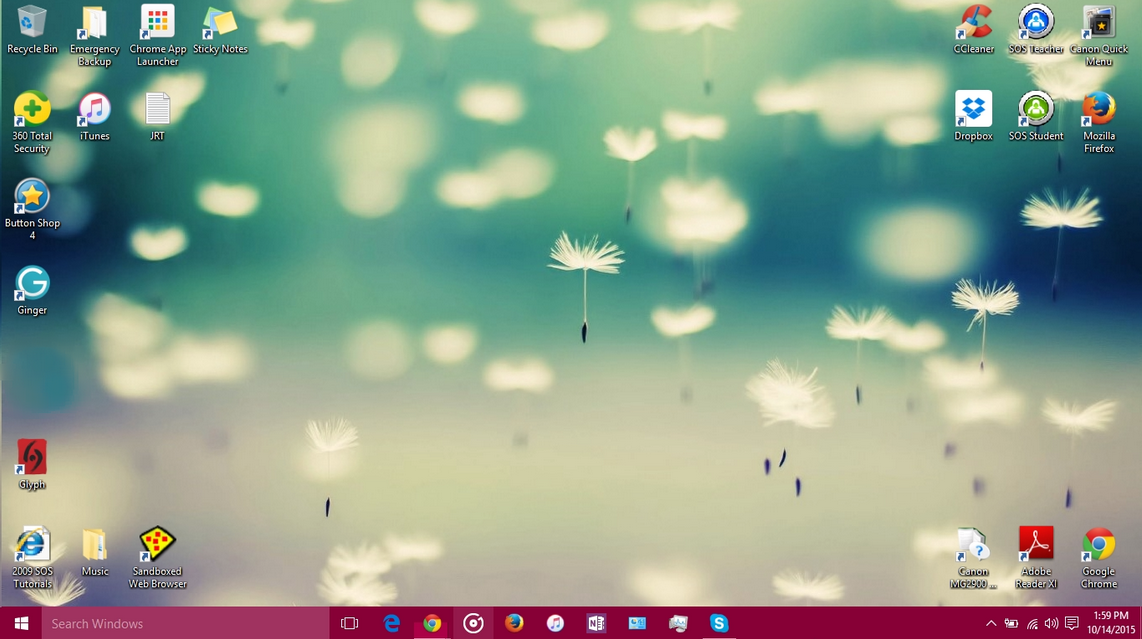Open the monitor-with-chart app on the taskbar
The image size is (1142, 639).
pyautogui.click(x=678, y=624)
